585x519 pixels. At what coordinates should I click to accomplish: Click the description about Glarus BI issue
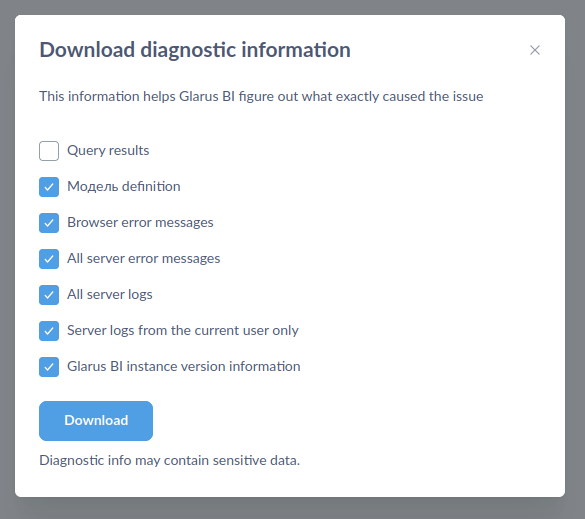[261, 96]
